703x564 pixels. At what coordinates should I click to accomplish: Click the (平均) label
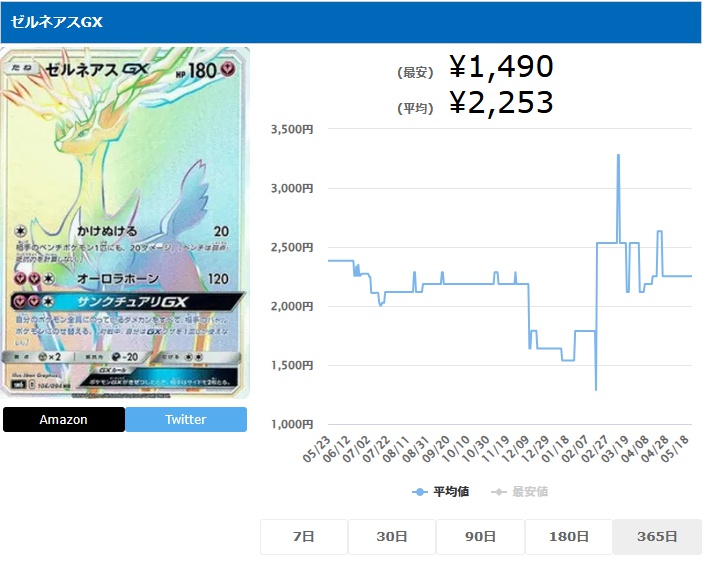(415, 108)
